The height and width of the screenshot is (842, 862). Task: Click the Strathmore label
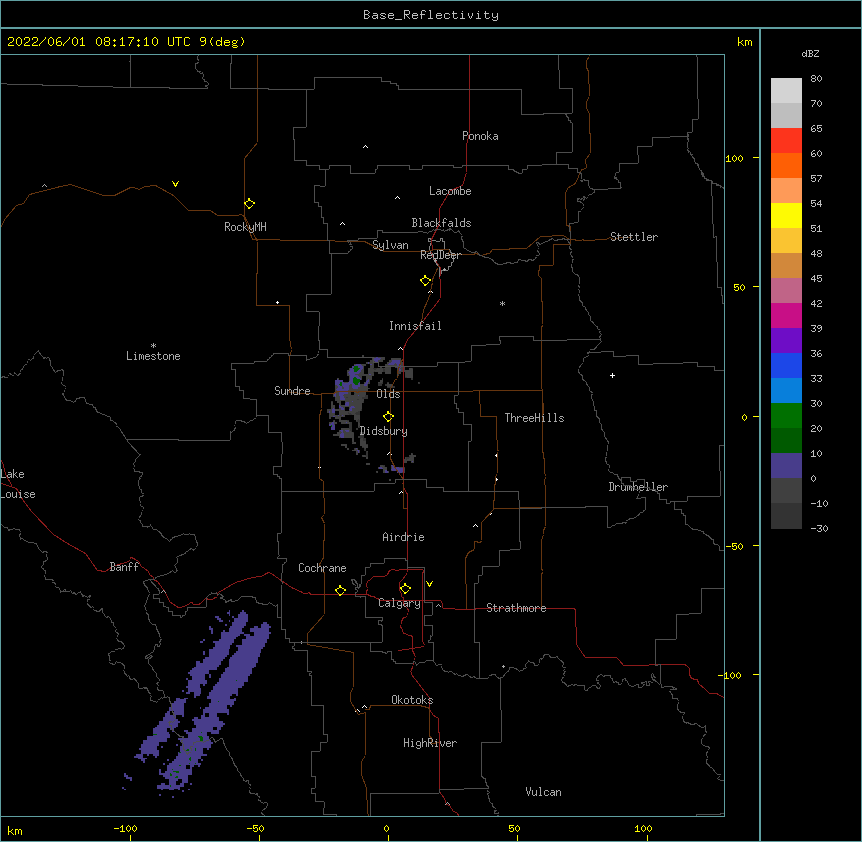tap(516, 608)
